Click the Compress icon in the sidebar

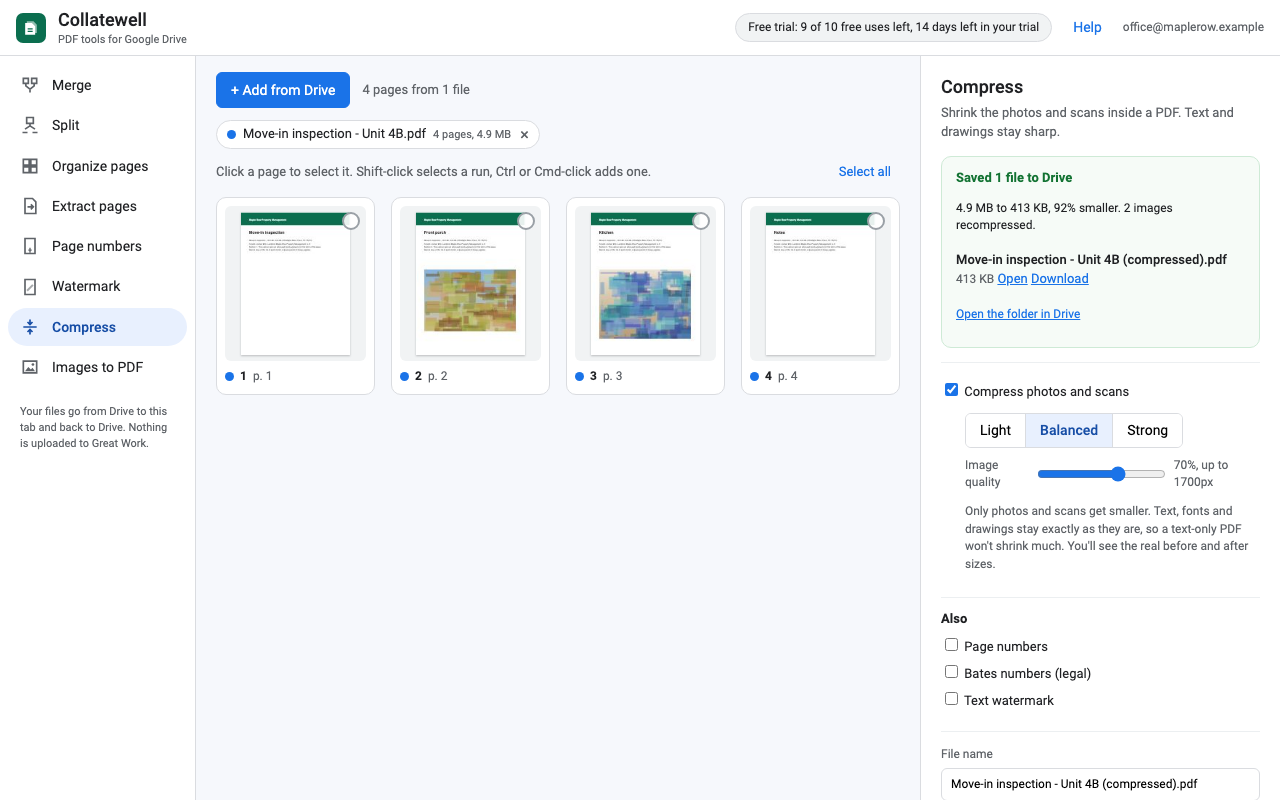(30, 327)
